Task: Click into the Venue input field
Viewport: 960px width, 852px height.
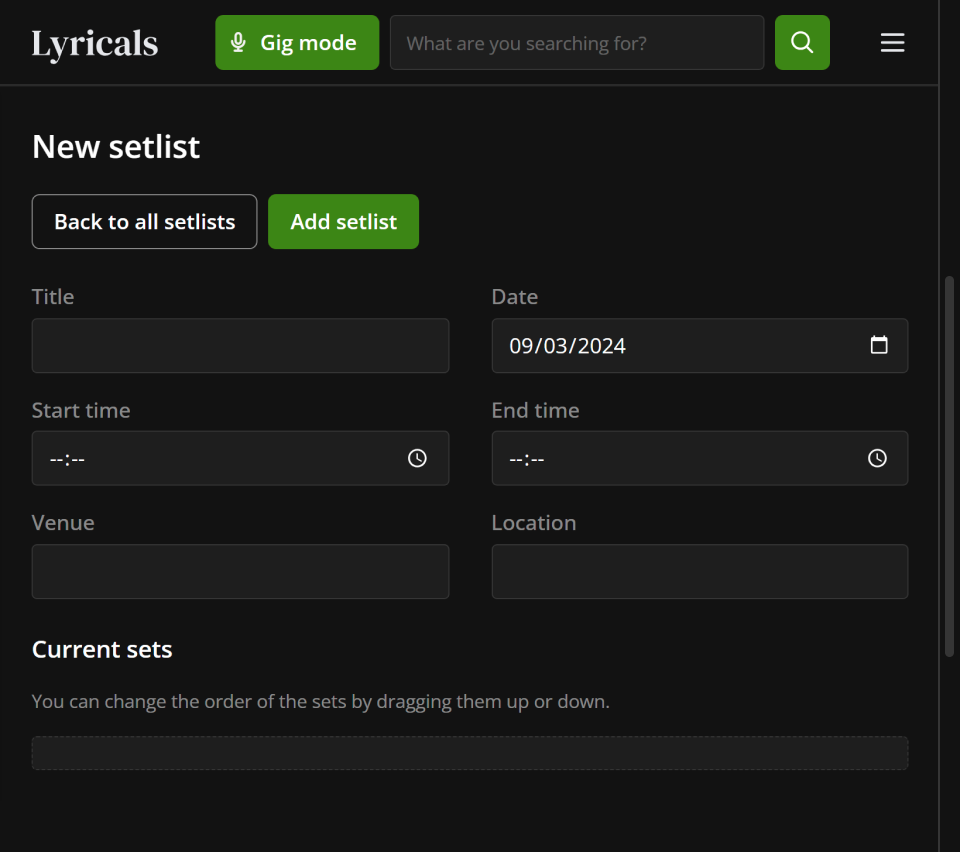Action: tap(240, 572)
